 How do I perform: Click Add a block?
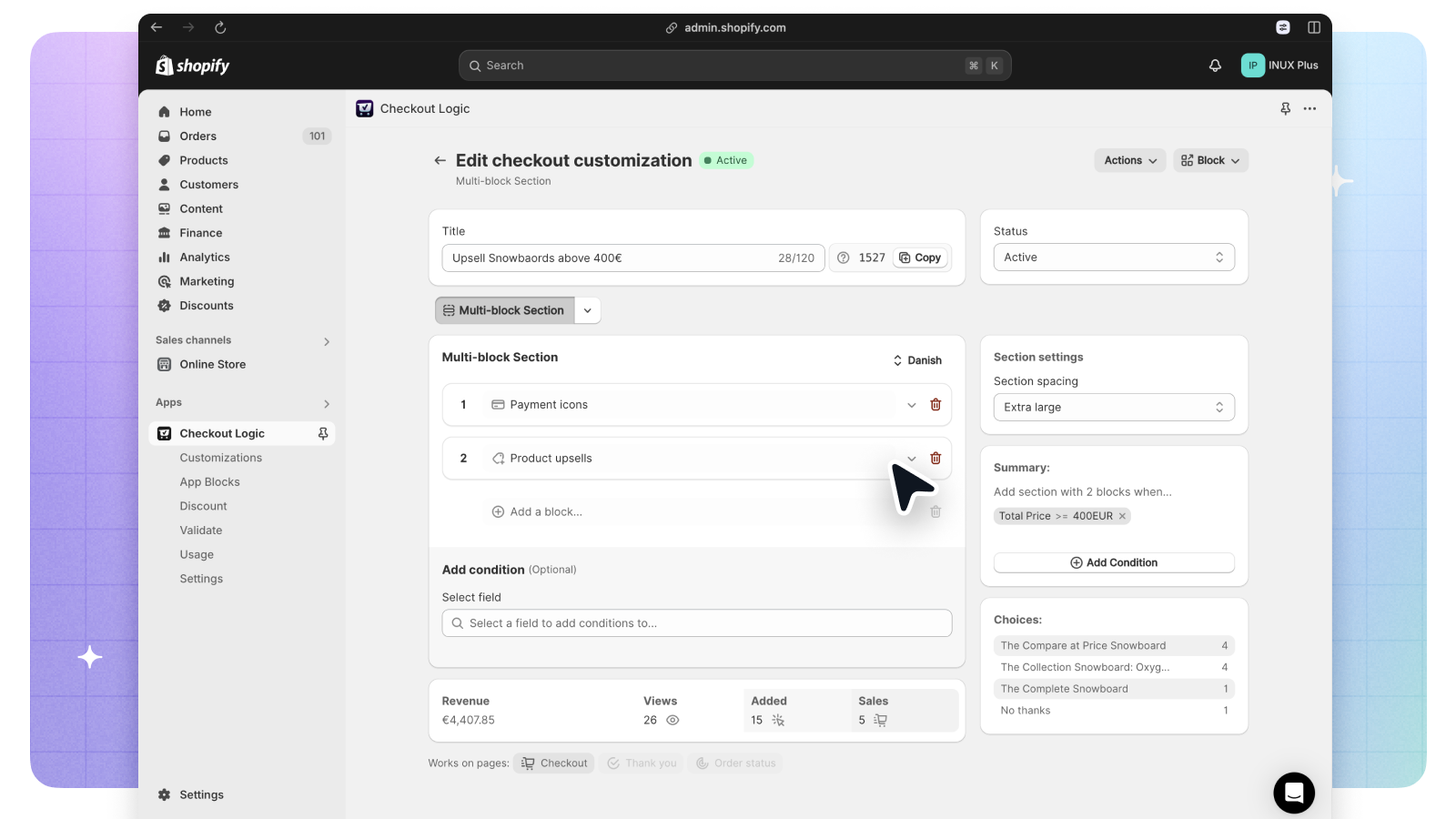[x=537, y=512]
